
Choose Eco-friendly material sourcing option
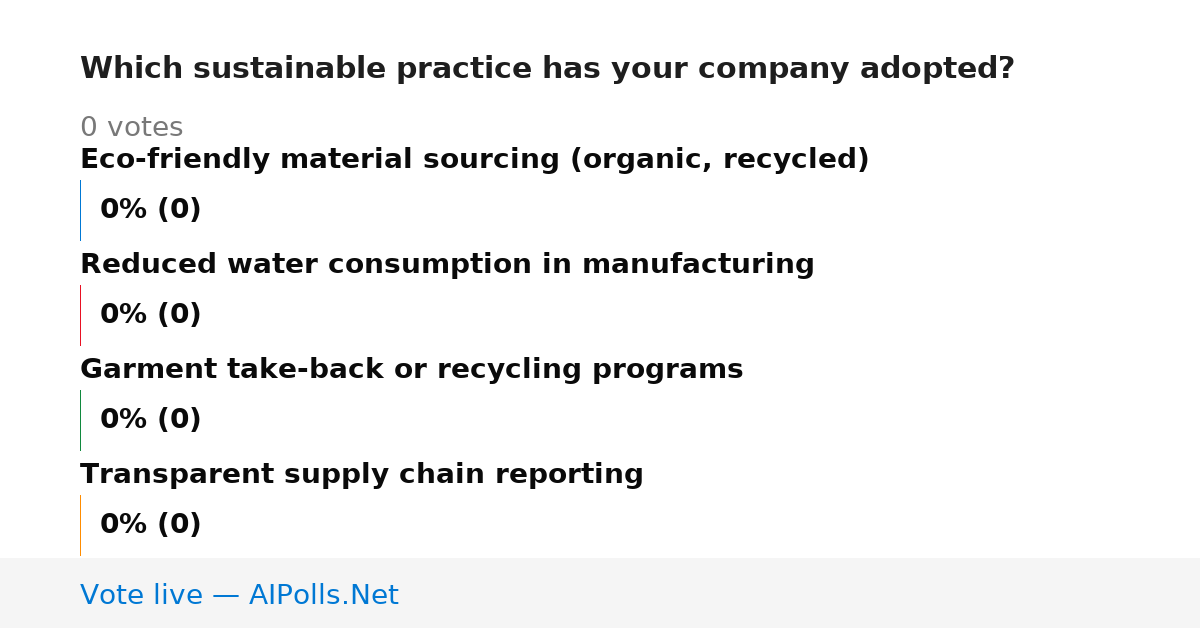click(474, 160)
